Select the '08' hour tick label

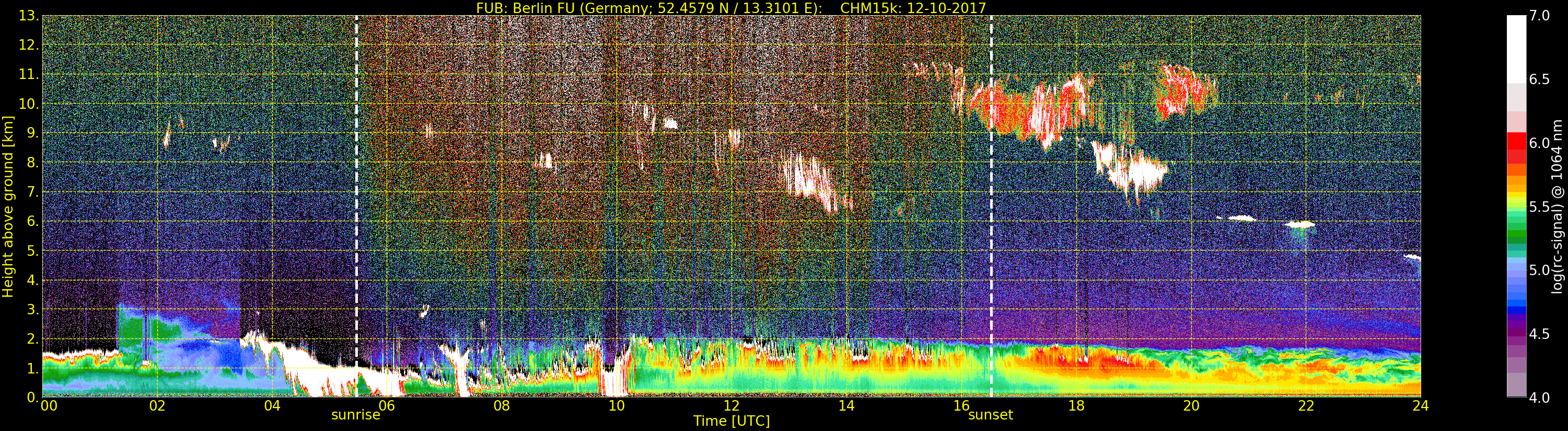pyautogui.click(x=502, y=405)
